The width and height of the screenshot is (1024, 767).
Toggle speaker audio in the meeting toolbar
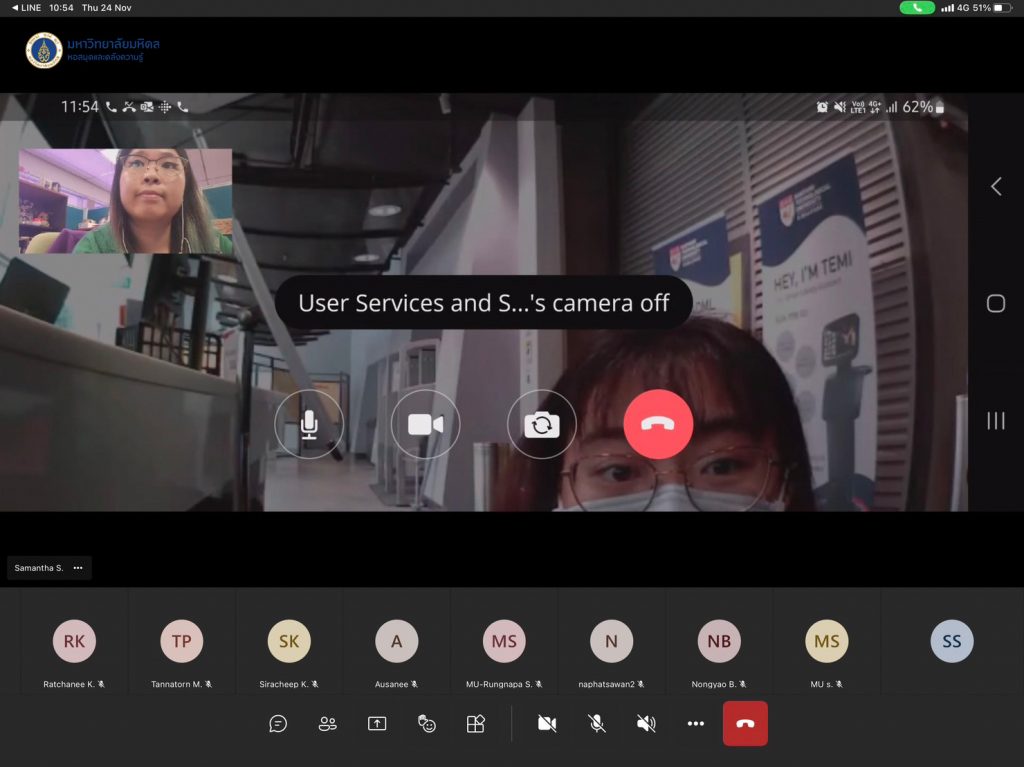pos(646,724)
